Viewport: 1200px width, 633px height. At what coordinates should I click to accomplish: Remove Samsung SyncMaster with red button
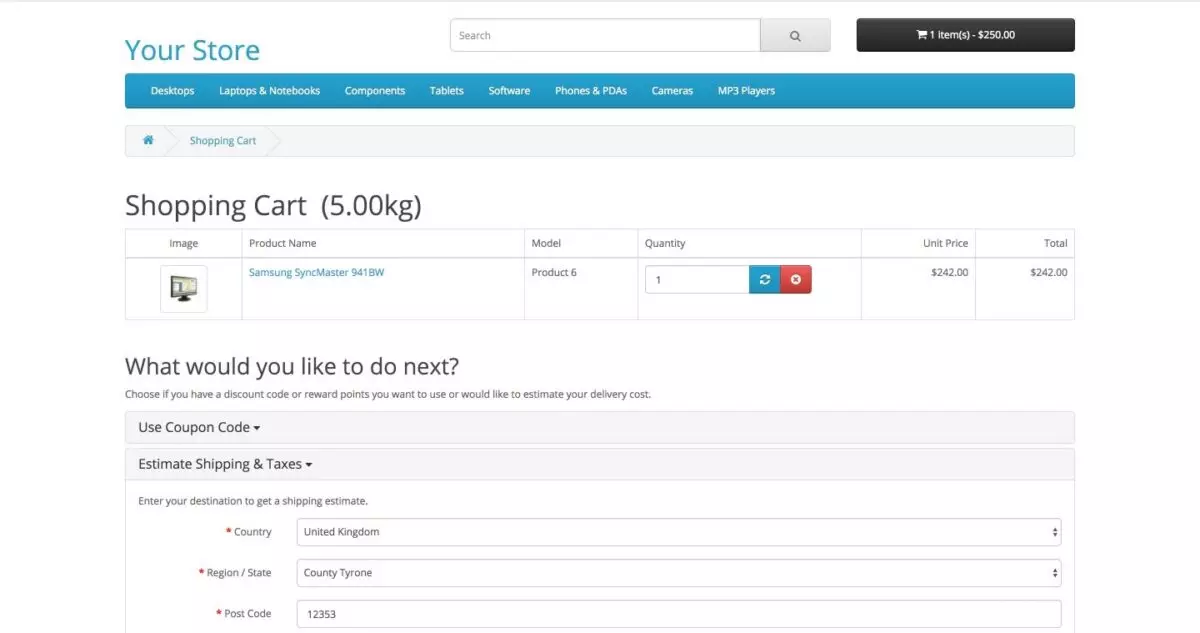[x=796, y=280]
